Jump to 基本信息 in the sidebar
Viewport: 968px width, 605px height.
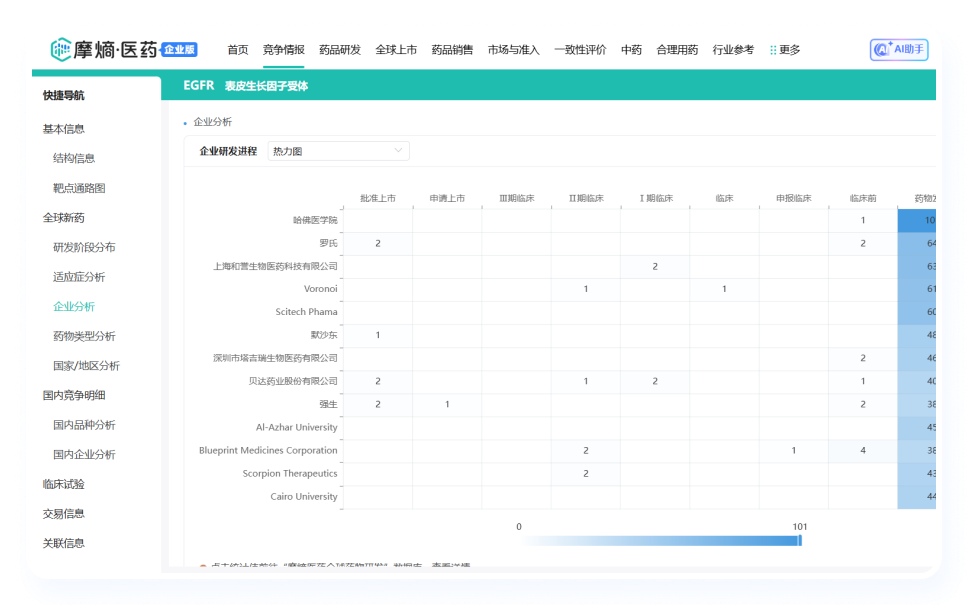[x=64, y=129]
